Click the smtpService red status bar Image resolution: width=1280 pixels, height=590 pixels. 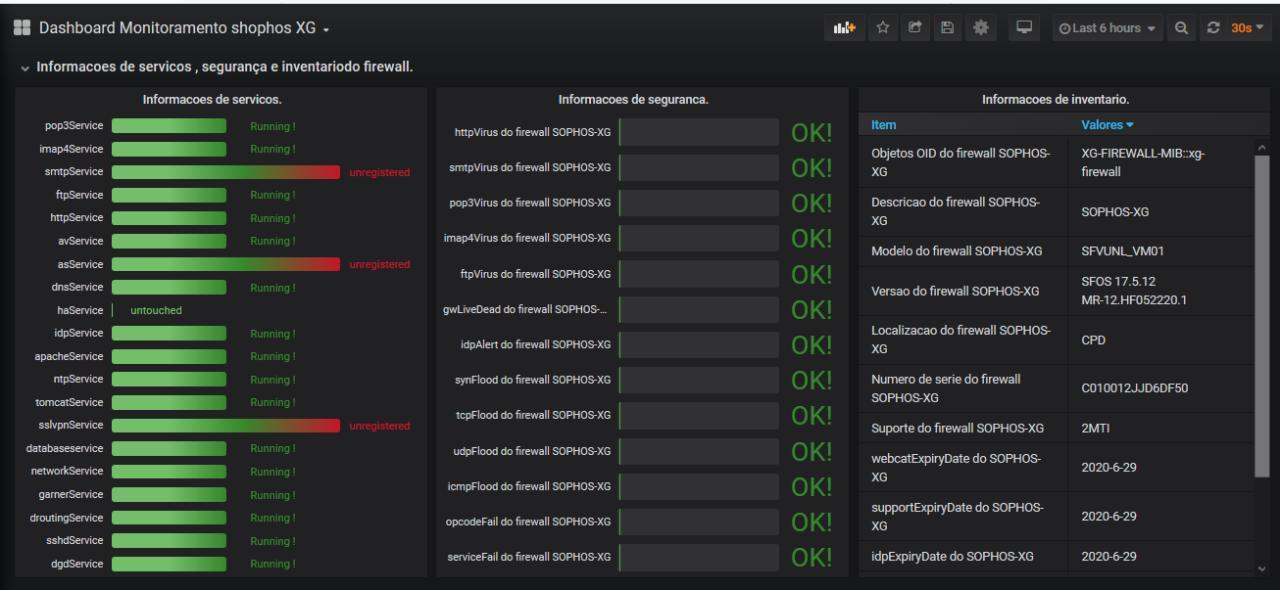point(226,172)
